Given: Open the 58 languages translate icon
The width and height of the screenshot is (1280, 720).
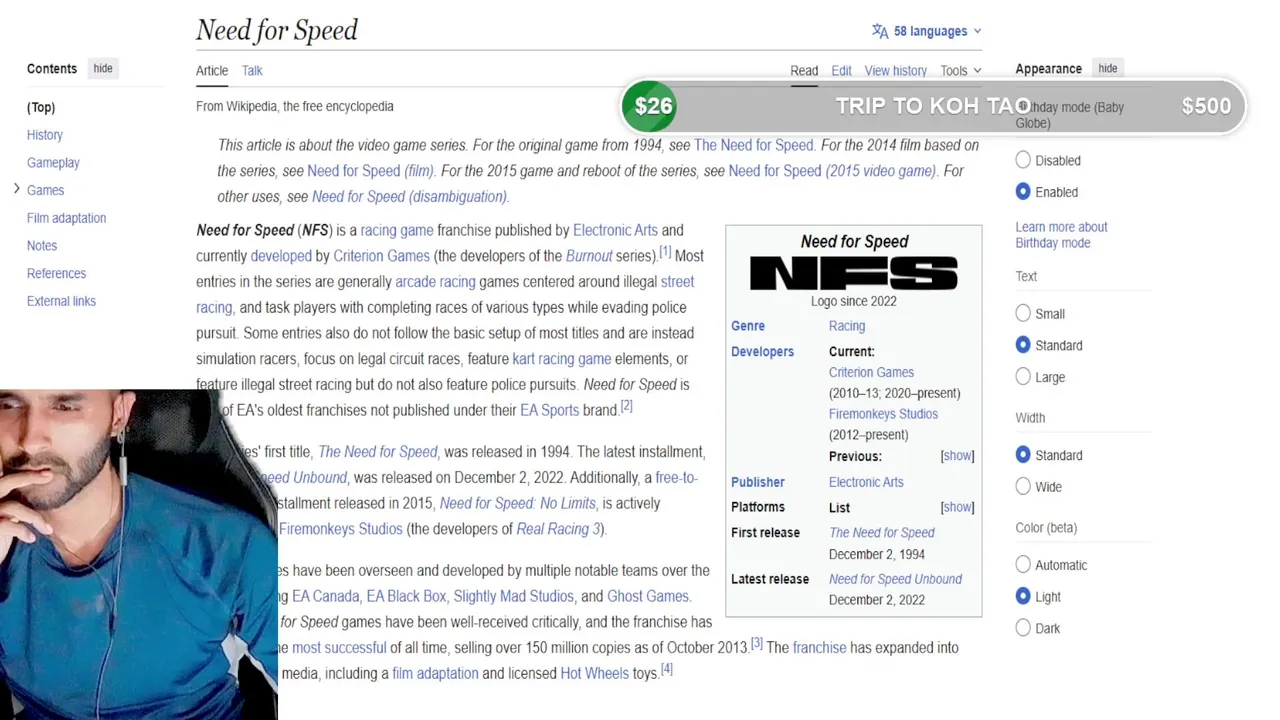Looking at the screenshot, I should (x=880, y=31).
